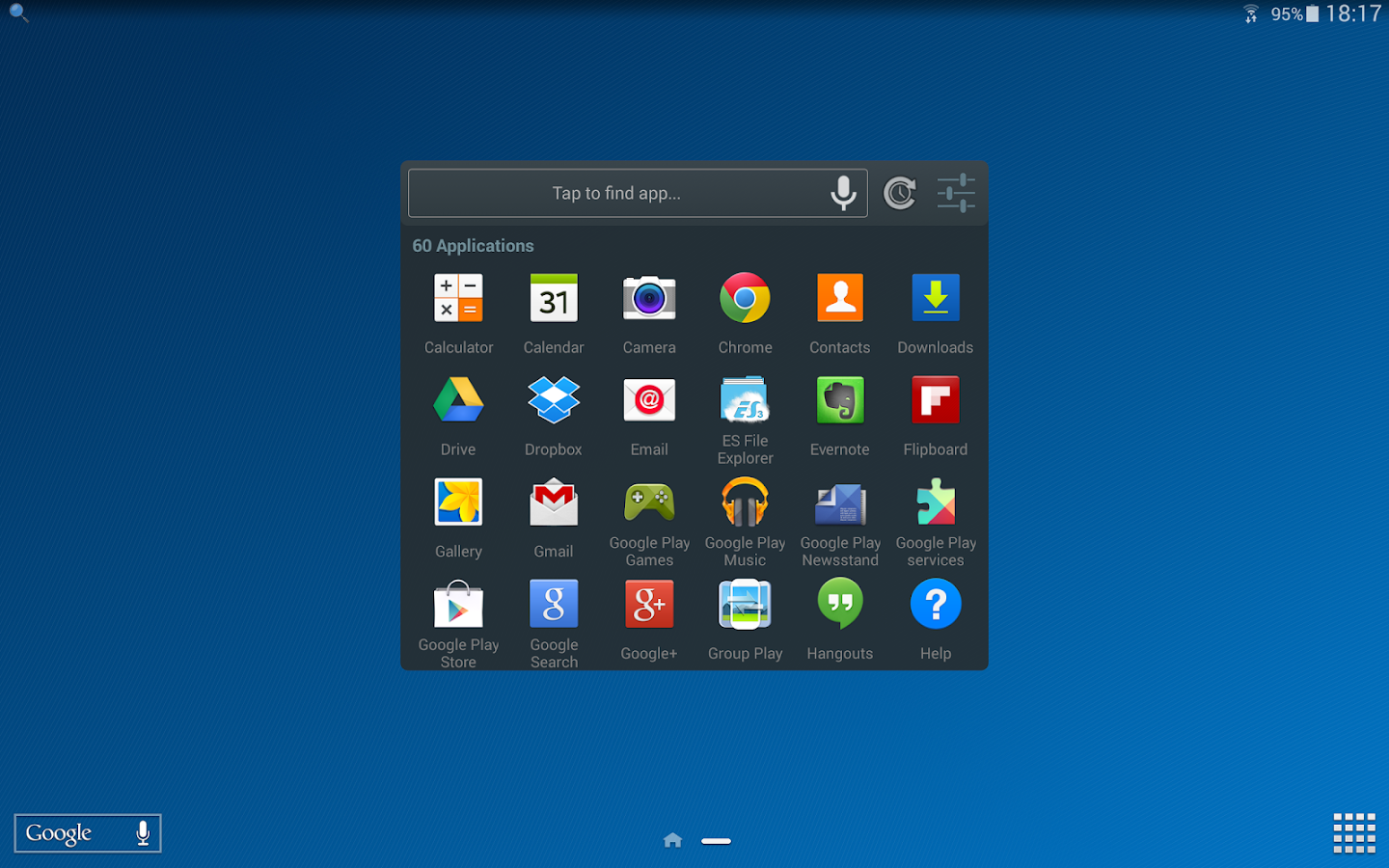Viewport: 1389px width, 868px height.
Task: Tap the 95% battery indicator
Action: point(1294,14)
